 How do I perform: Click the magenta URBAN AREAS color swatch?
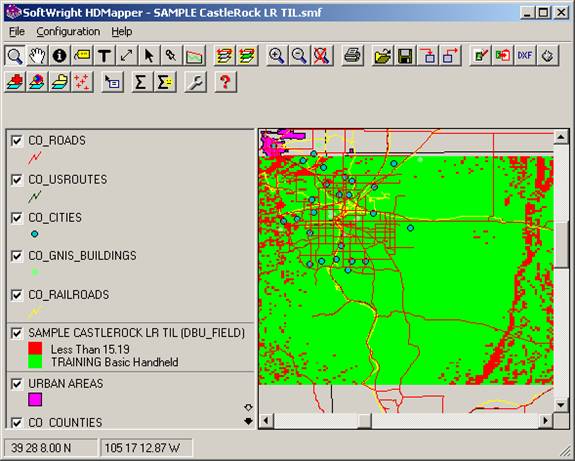(35, 399)
